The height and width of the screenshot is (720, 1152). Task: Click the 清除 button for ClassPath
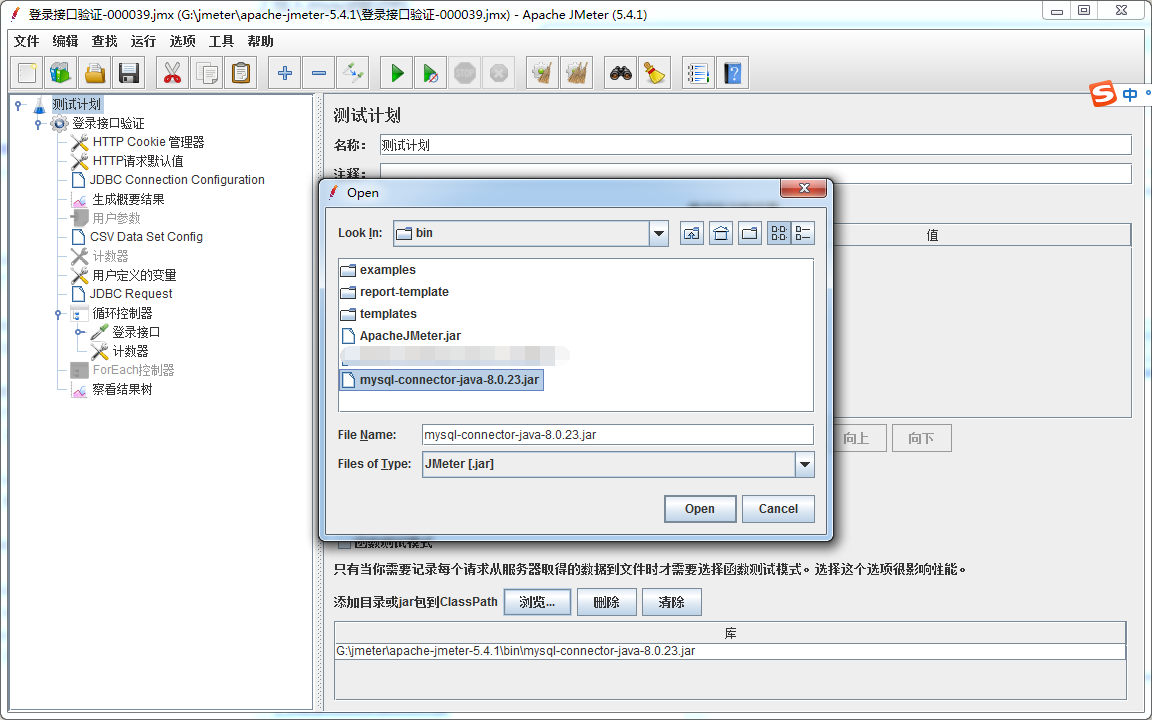pos(672,602)
